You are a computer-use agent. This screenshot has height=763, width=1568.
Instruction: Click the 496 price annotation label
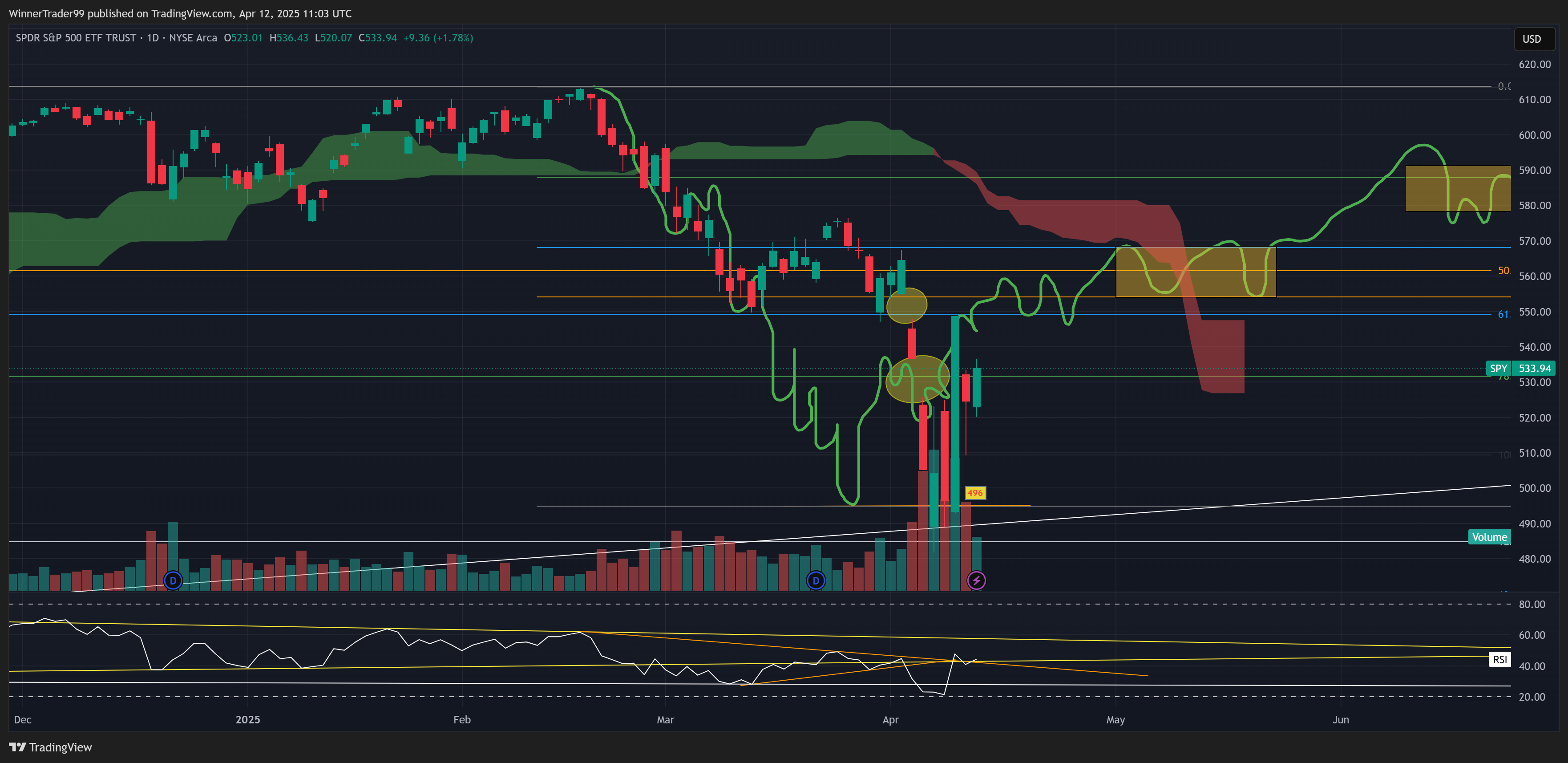pos(975,493)
